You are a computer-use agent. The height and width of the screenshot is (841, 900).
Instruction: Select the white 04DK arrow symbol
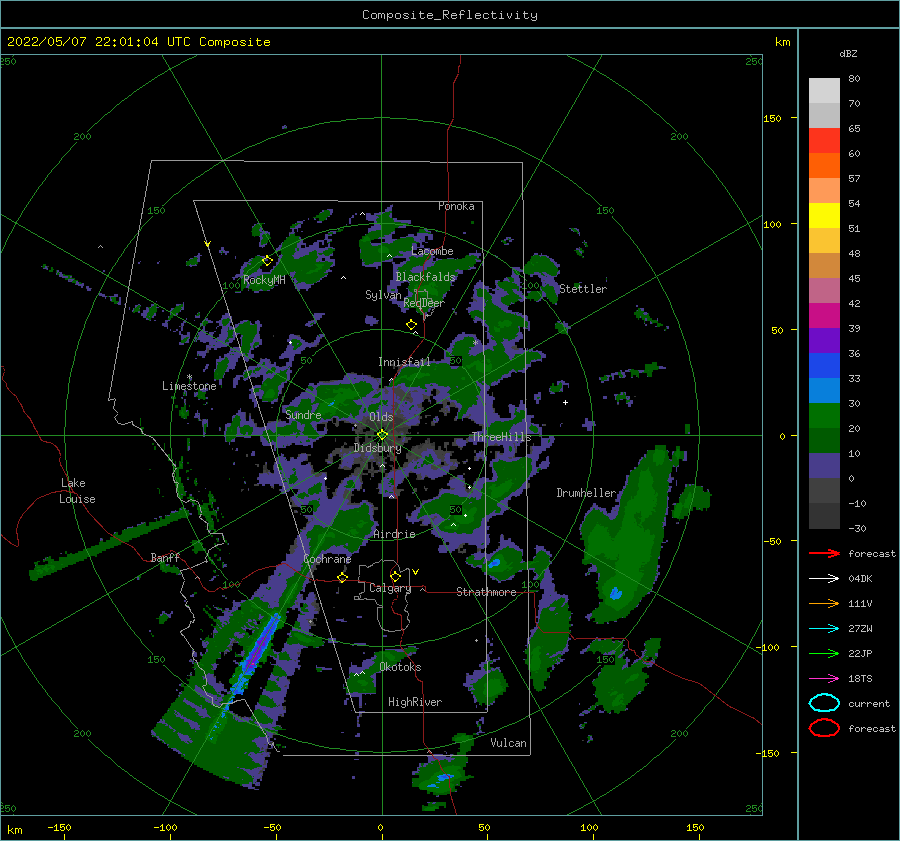pos(824,578)
